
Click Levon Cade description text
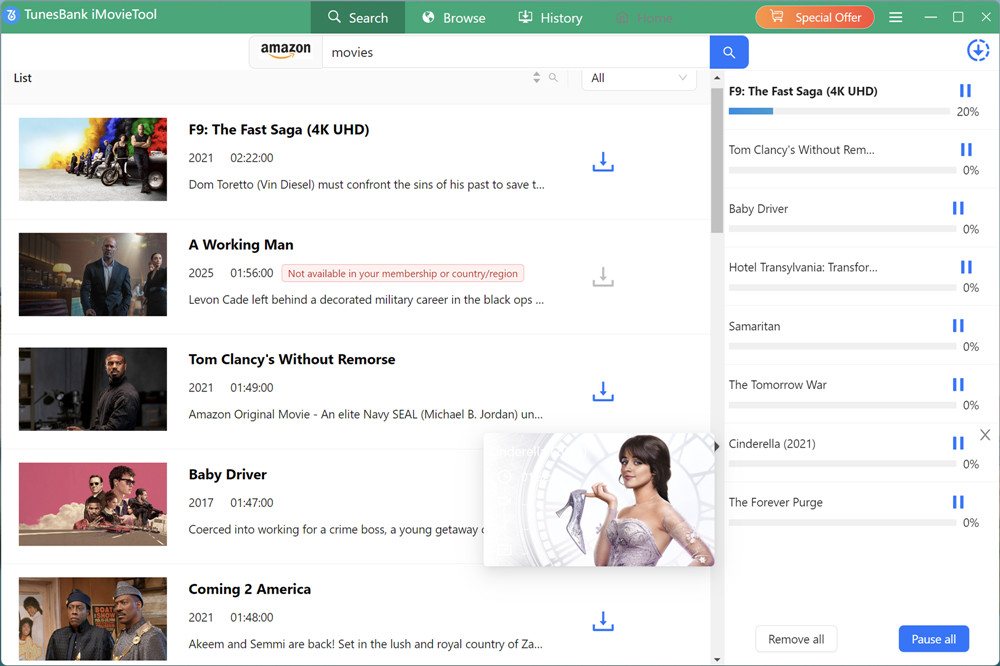[366, 299]
